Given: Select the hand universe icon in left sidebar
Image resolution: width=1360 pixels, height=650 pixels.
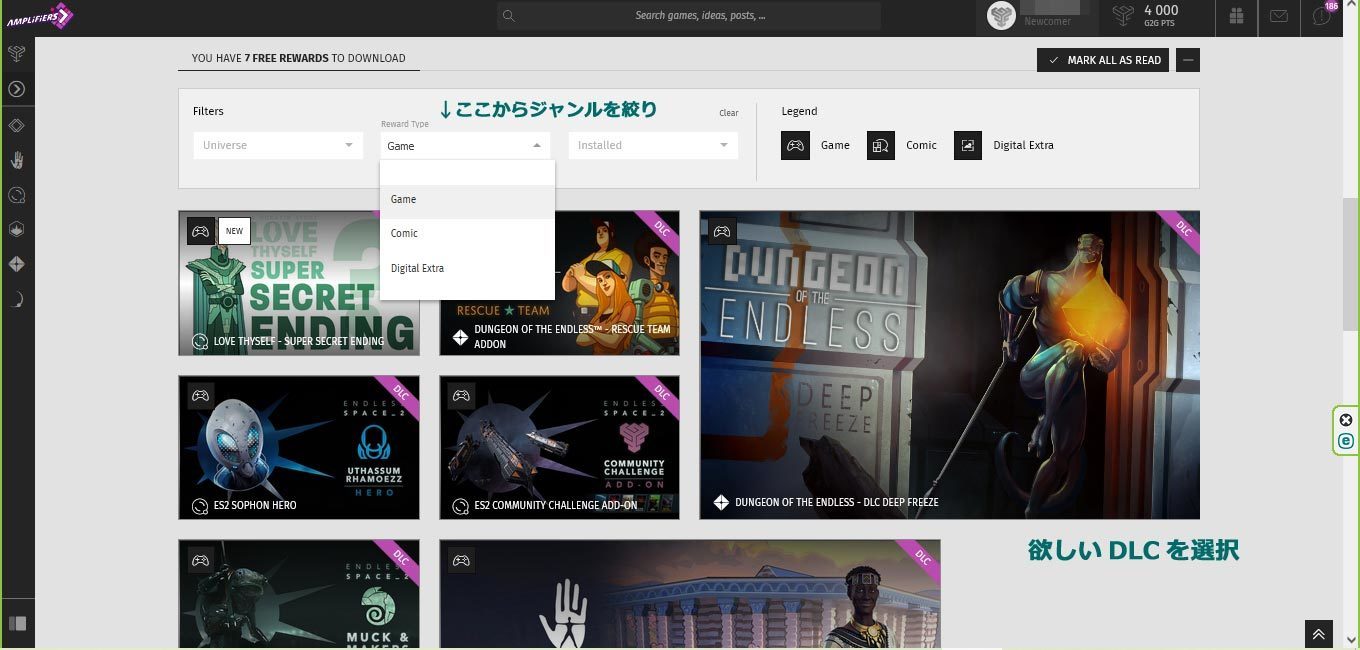Looking at the screenshot, I should tap(16, 160).
